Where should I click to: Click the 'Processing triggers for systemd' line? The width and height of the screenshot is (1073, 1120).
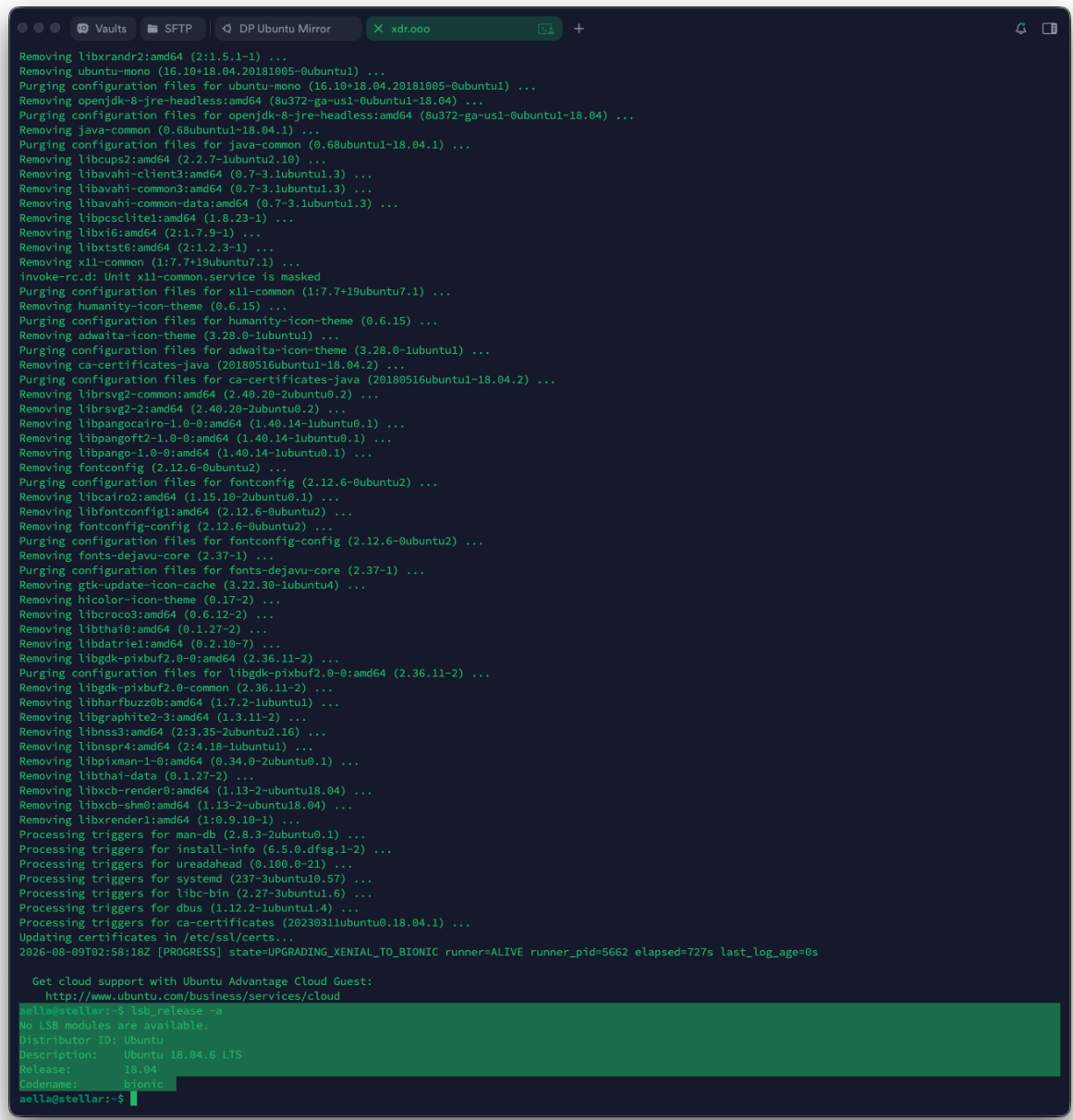(196, 879)
